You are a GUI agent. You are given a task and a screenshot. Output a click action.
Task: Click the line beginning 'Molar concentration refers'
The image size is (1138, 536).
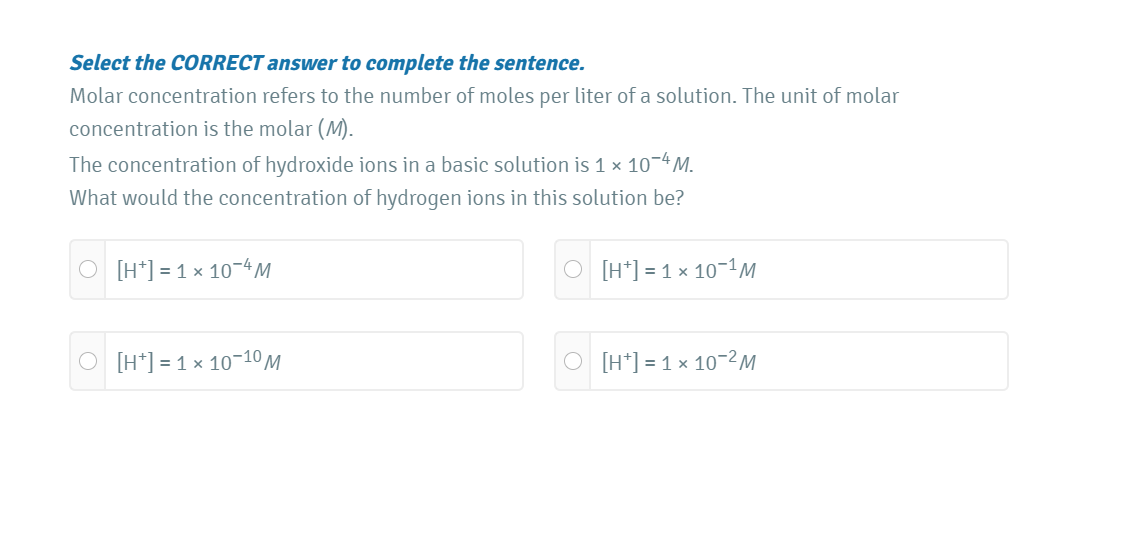484,96
